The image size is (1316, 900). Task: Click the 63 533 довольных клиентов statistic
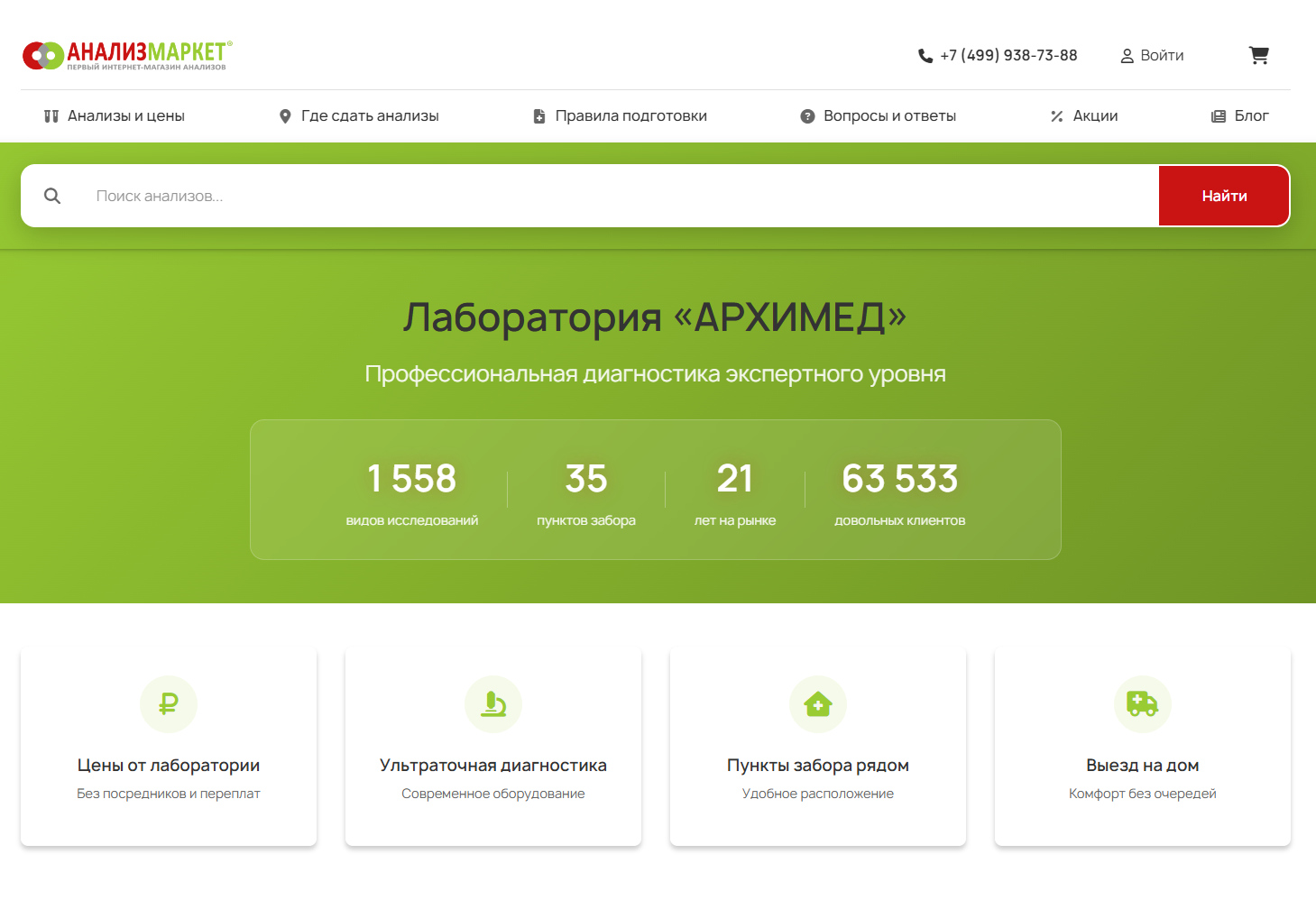900,492
